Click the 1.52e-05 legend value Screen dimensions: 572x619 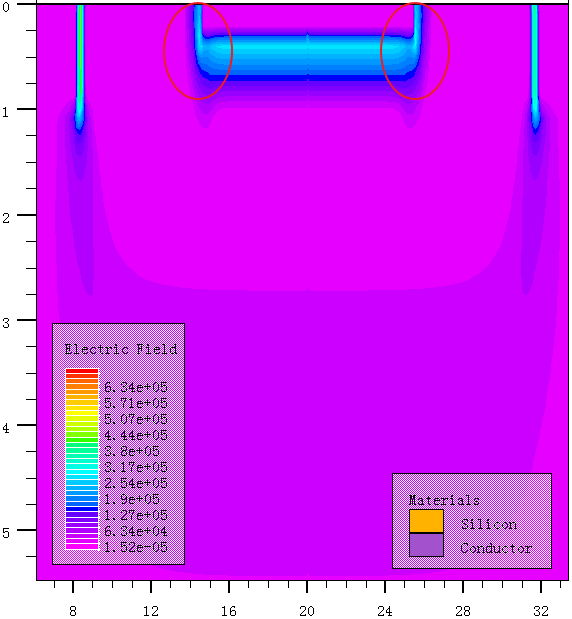pyautogui.click(x=136, y=547)
